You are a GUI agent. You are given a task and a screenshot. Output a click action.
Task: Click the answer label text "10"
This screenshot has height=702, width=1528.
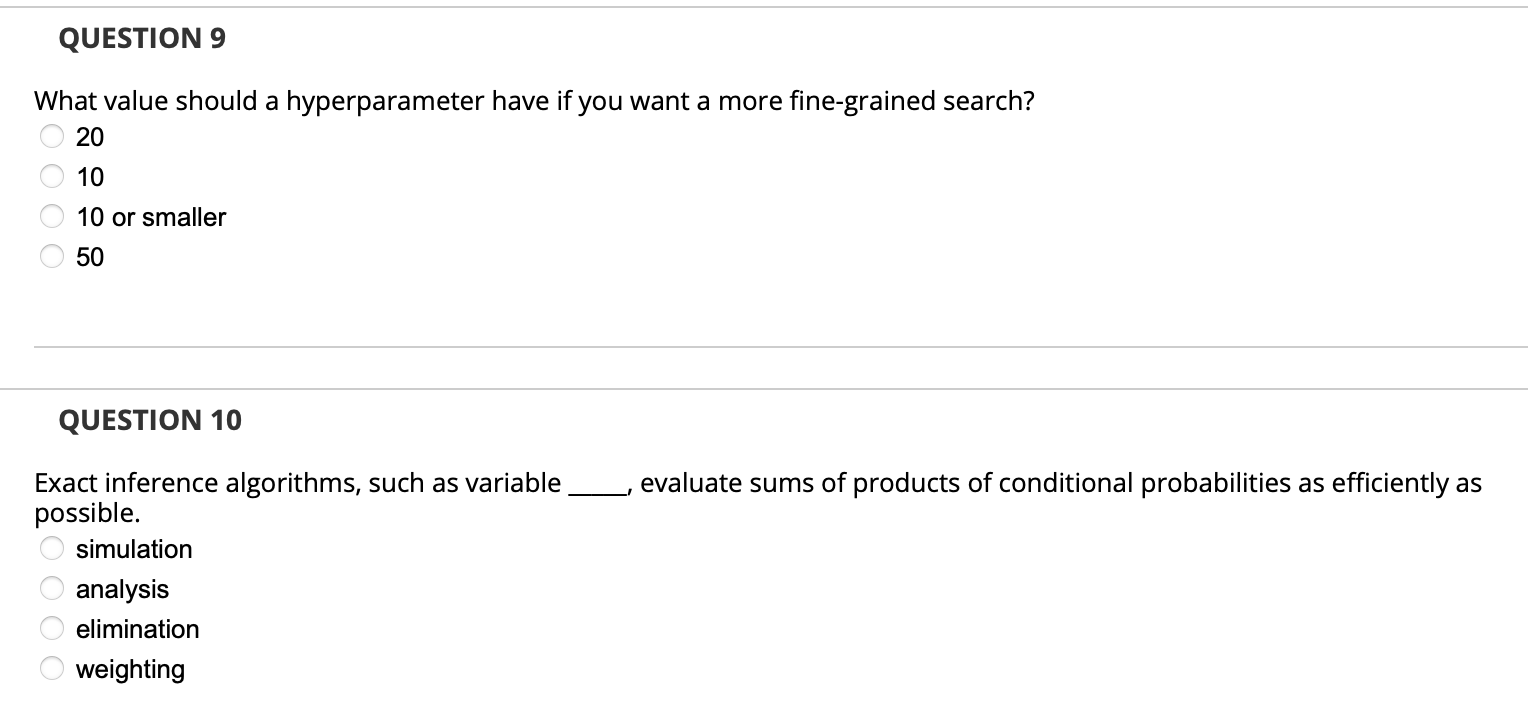pos(91,177)
